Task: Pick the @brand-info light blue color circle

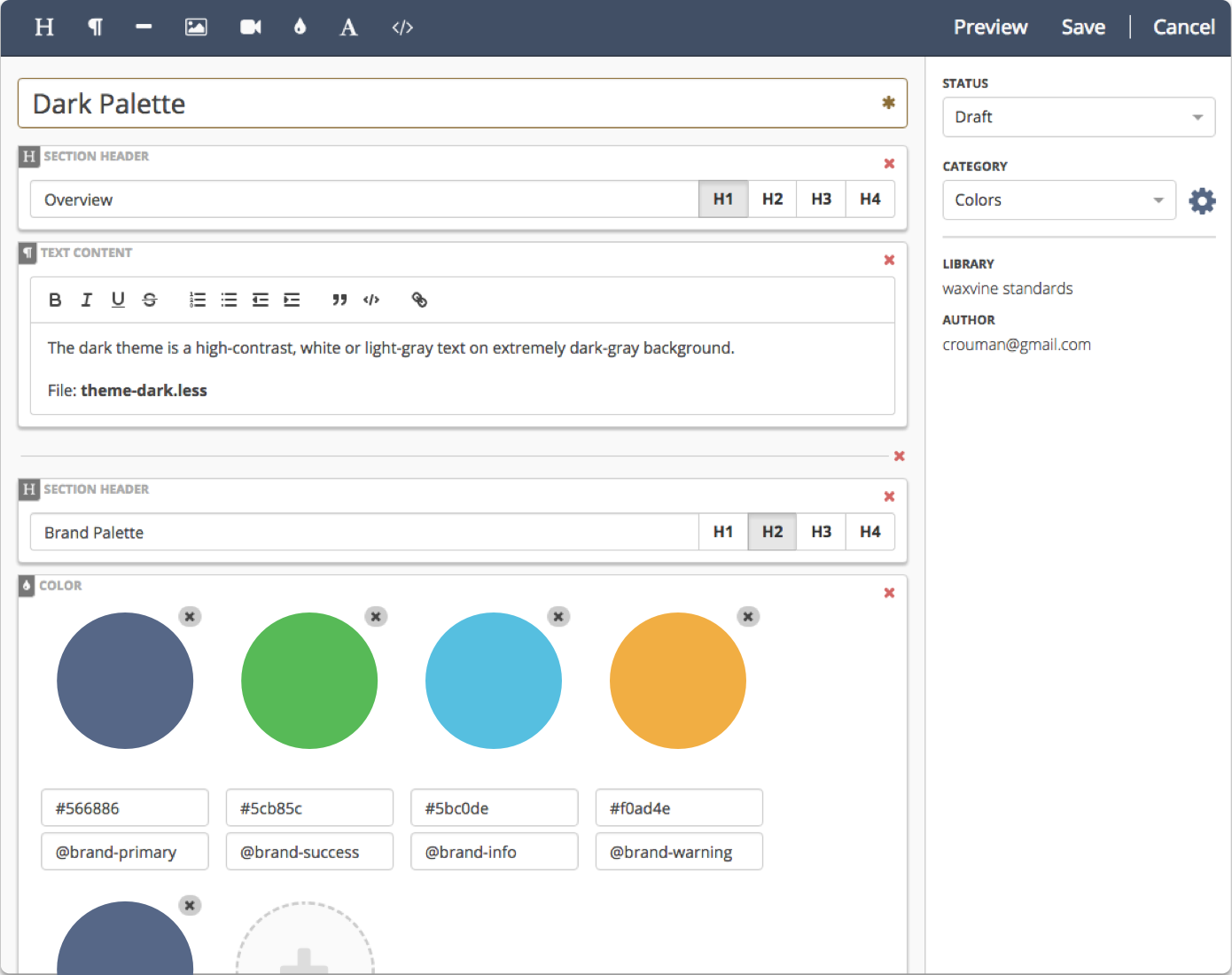Action: [494, 681]
